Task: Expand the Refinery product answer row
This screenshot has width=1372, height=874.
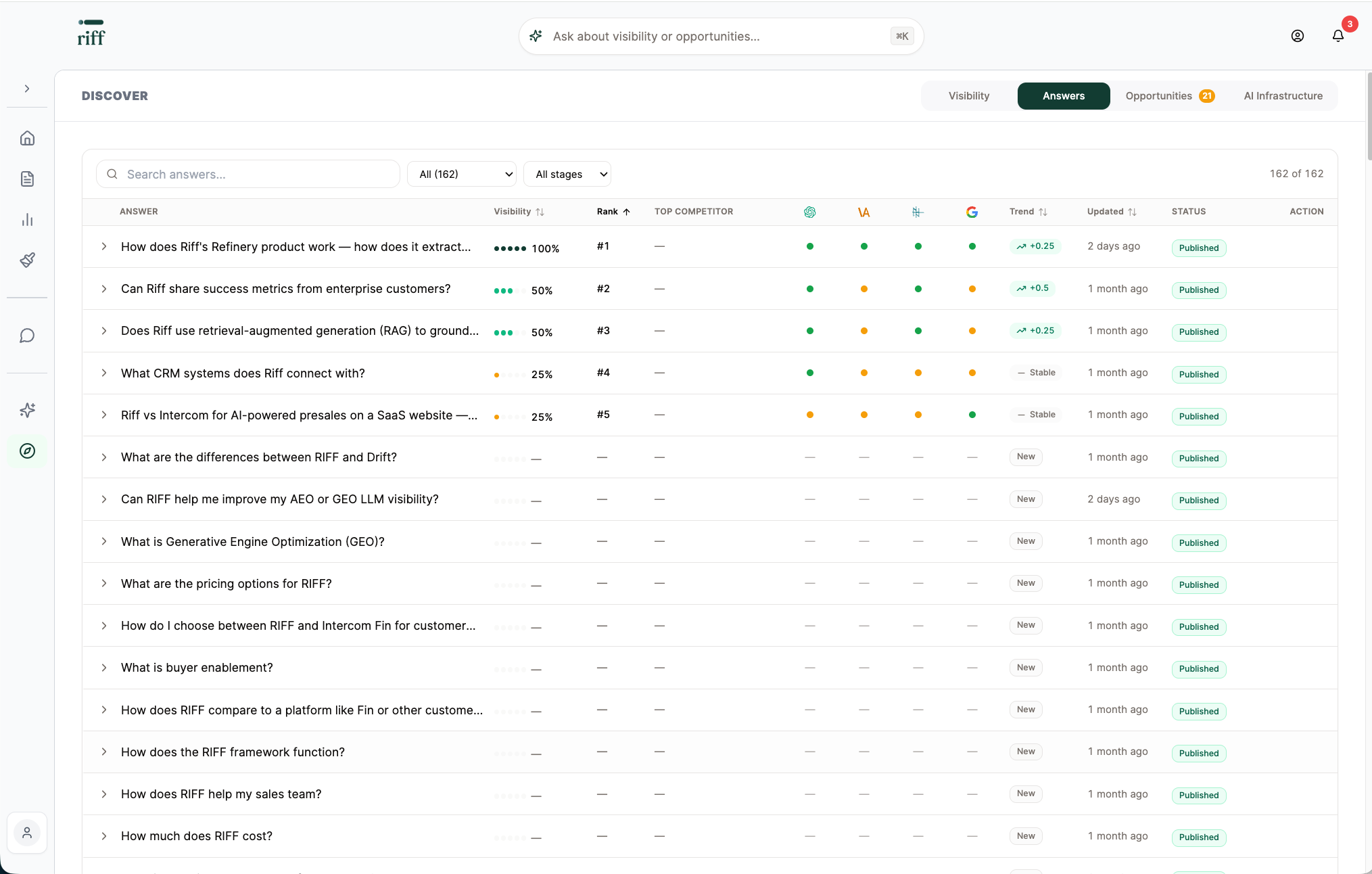Action: [104, 246]
